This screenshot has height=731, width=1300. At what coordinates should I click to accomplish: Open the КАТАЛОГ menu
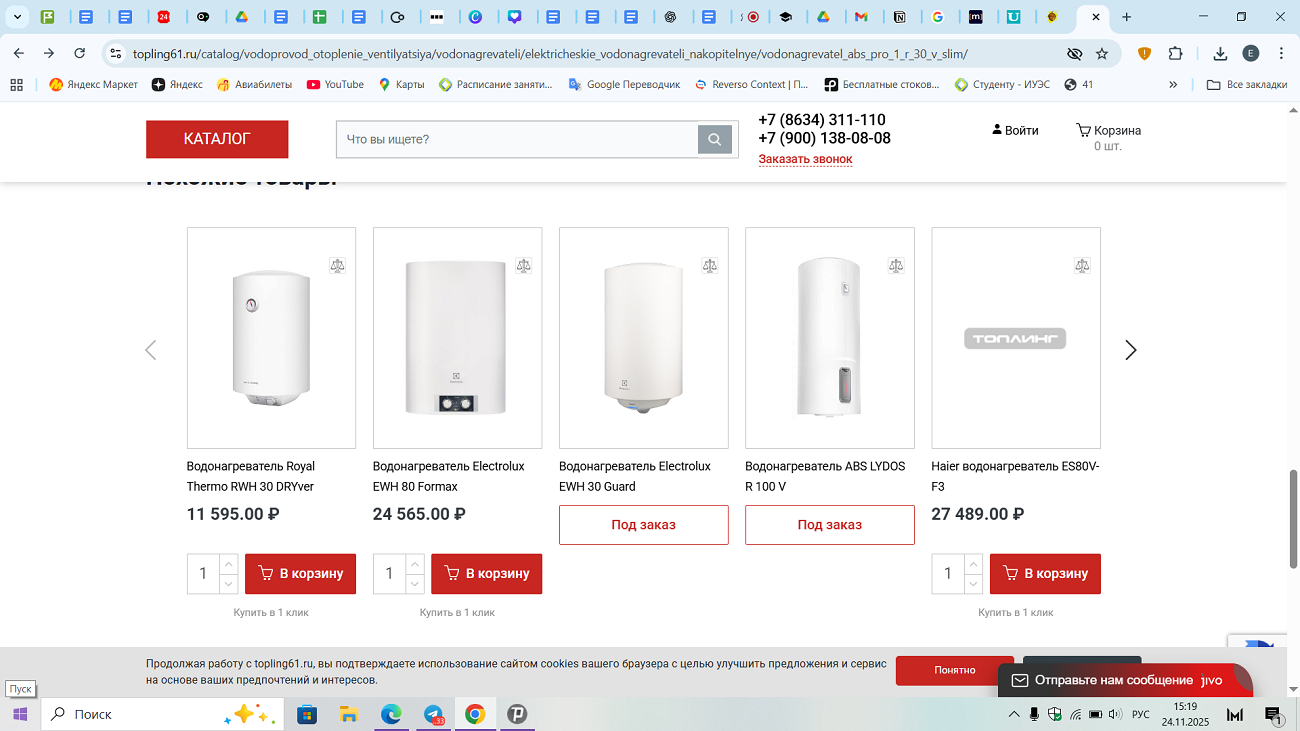pyautogui.click(x=217, y=139)
